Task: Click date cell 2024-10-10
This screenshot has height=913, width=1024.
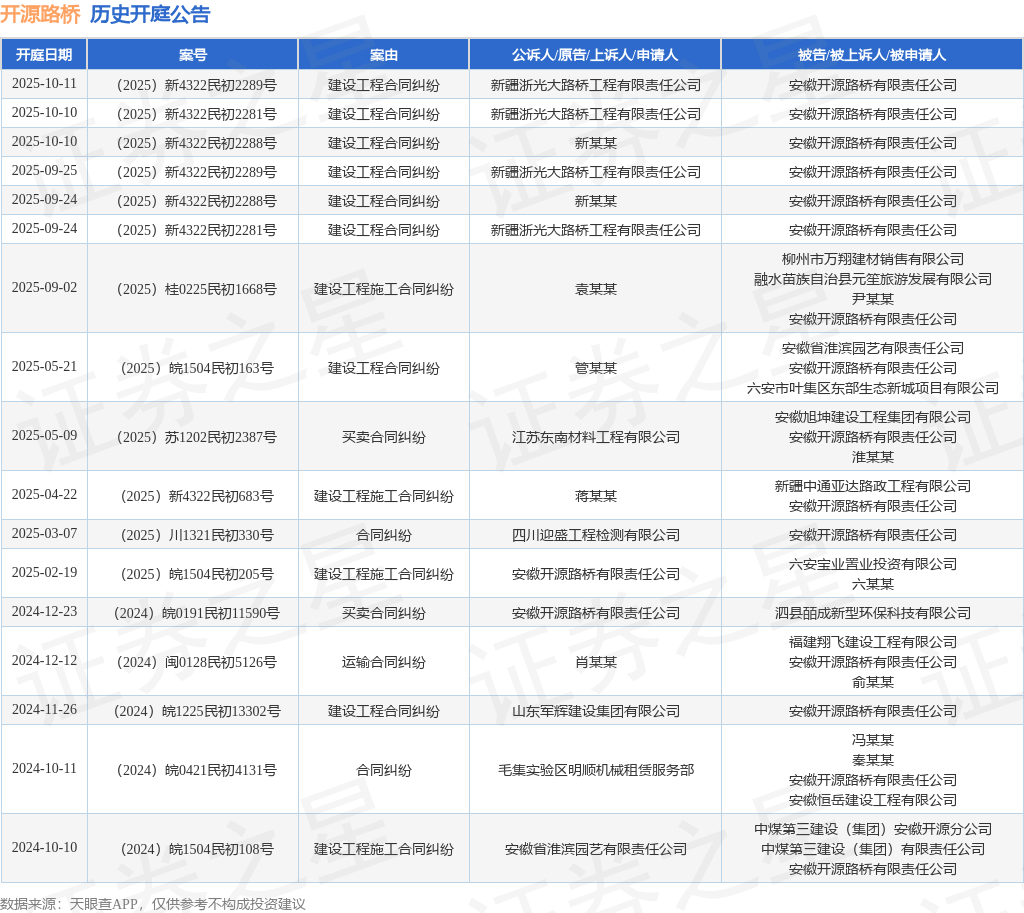Action: [x=44, y=848]
